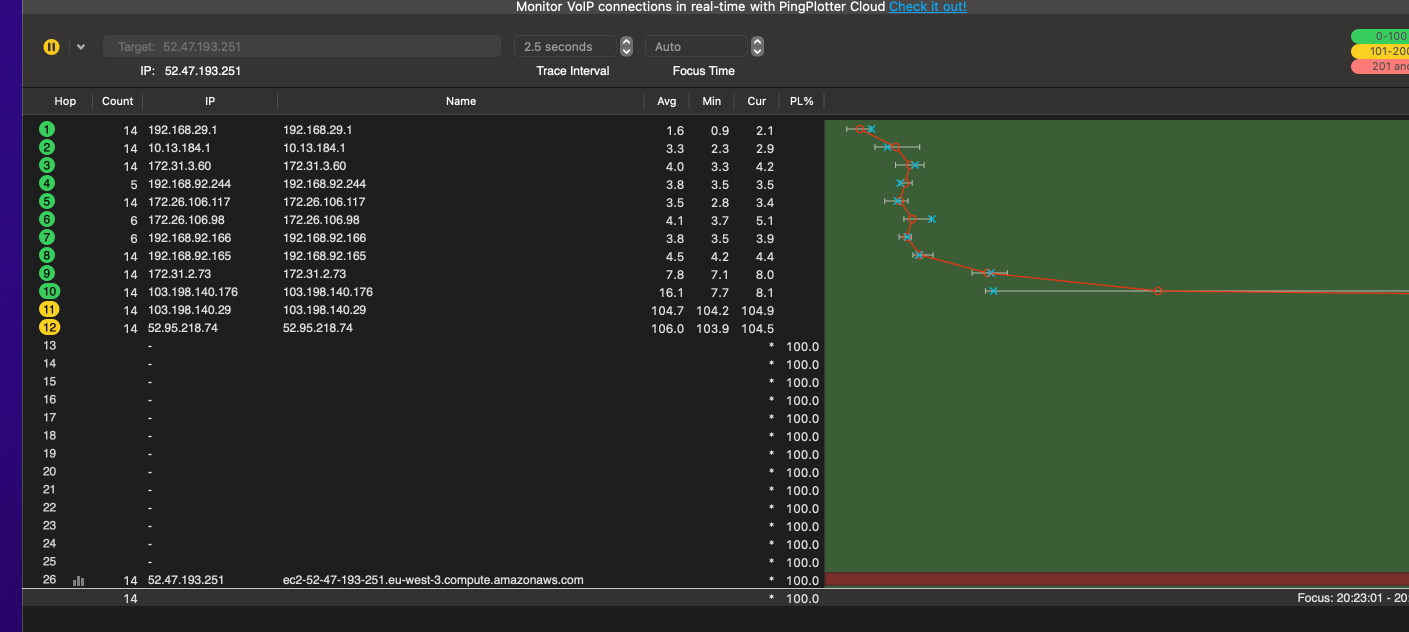
Task: Open the 2.5 seconds Trace Interval combo box
Action: [565, 47]
